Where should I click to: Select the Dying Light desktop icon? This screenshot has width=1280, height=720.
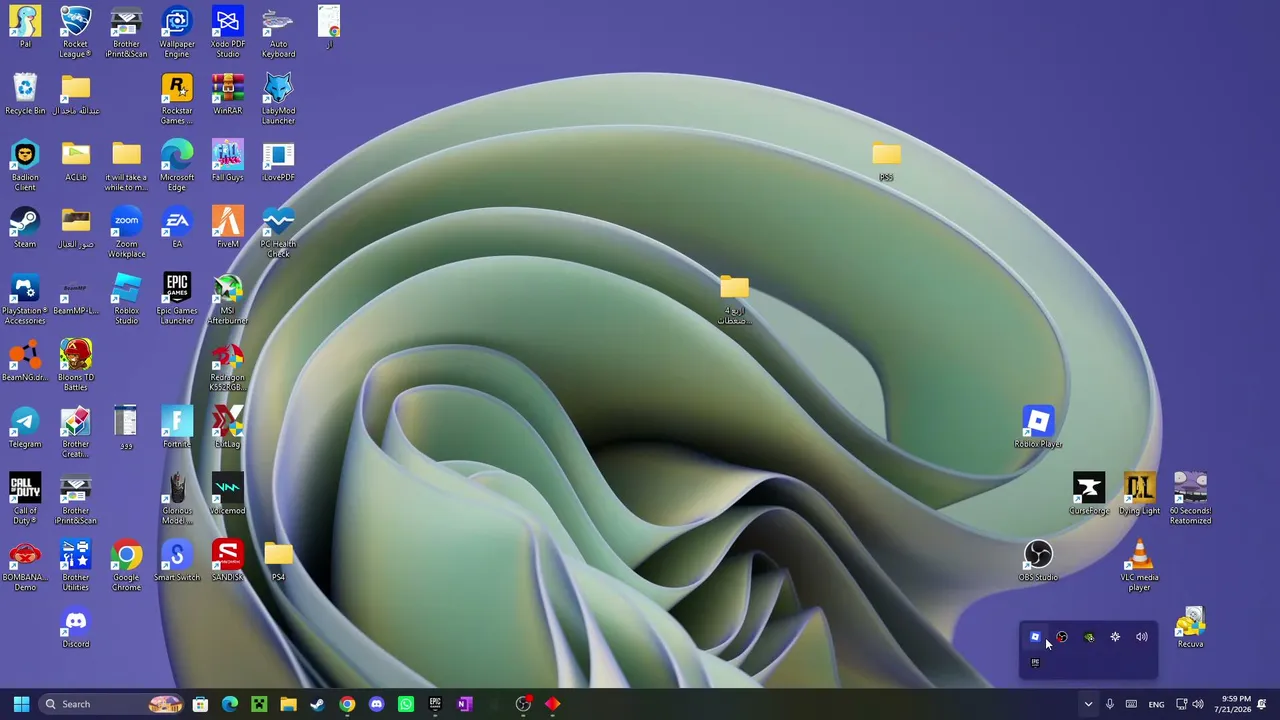(x=1139, y=495)
